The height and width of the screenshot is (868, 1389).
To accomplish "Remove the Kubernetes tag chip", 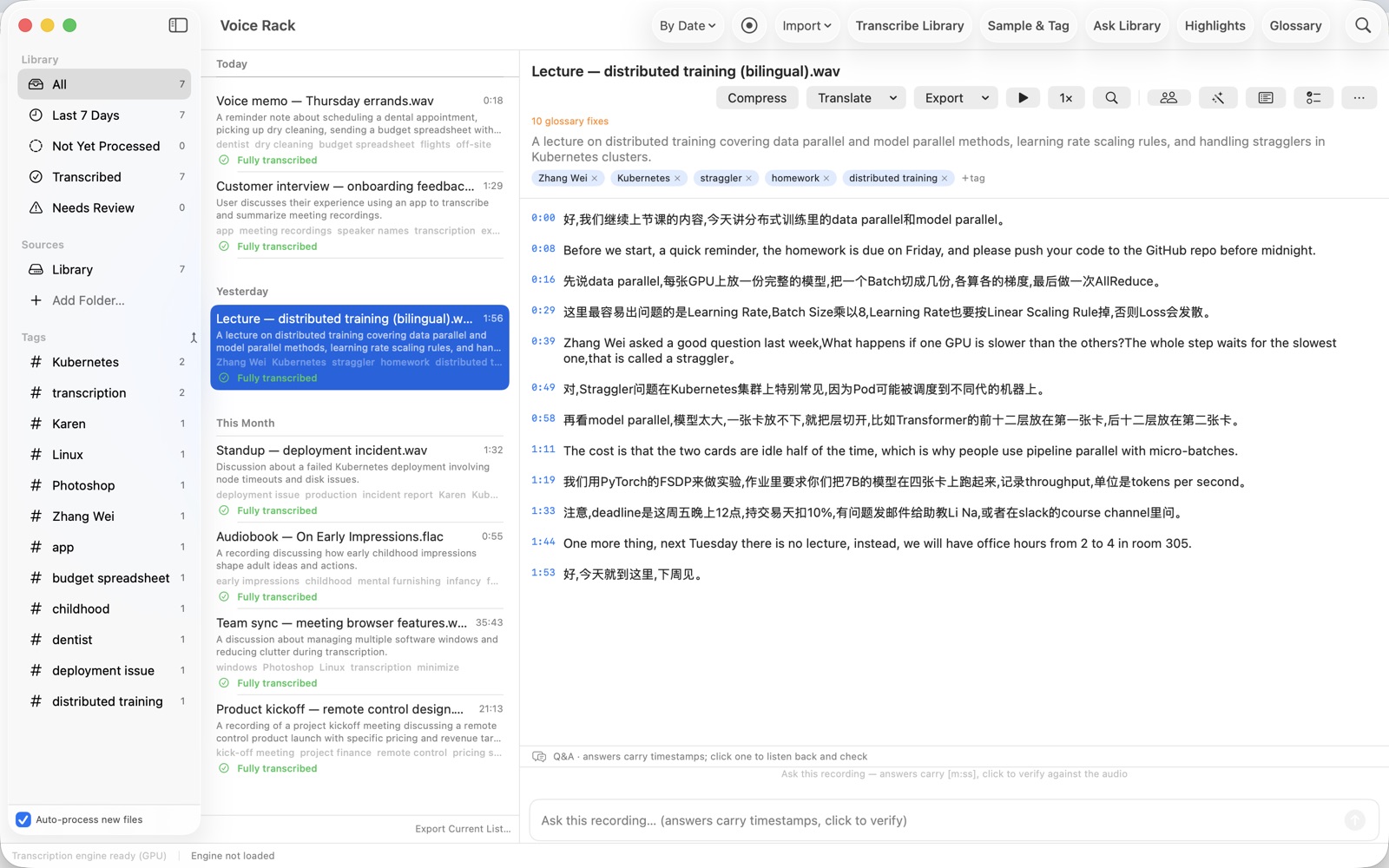I will (677, 179).
